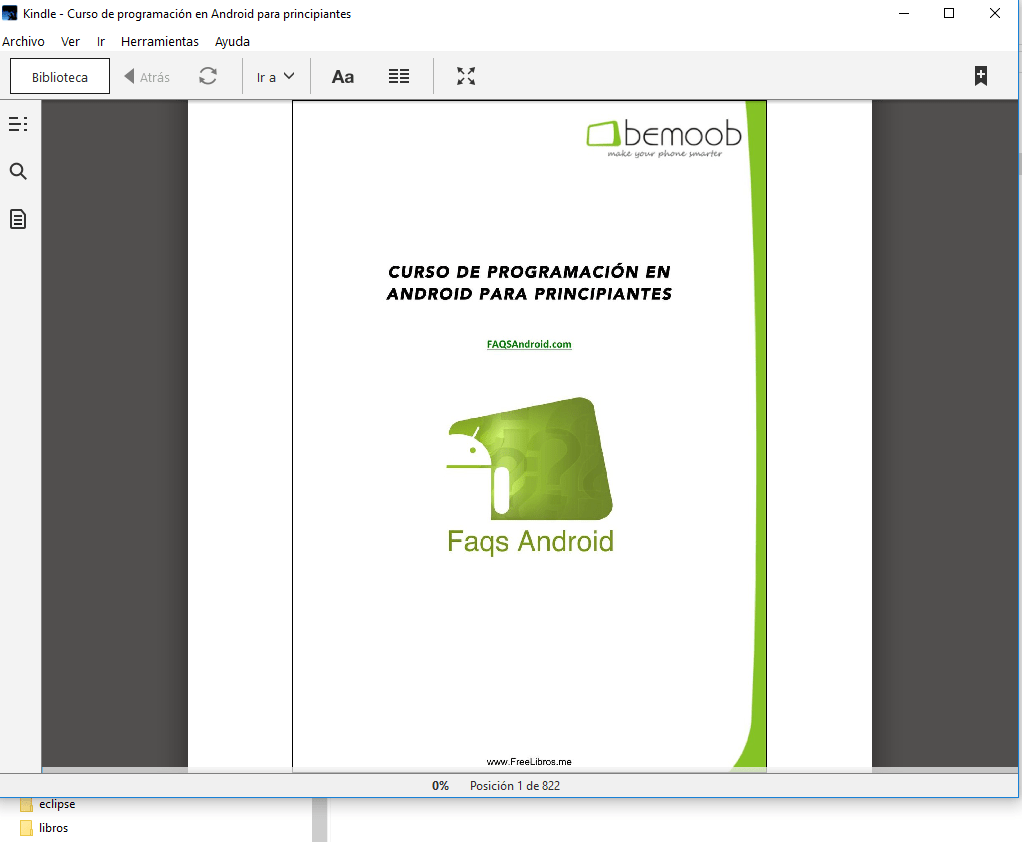Image resolution: width=1022 pixels, height=842 pixels.
Task: Click the Biblioteca button
Action: 60,77
